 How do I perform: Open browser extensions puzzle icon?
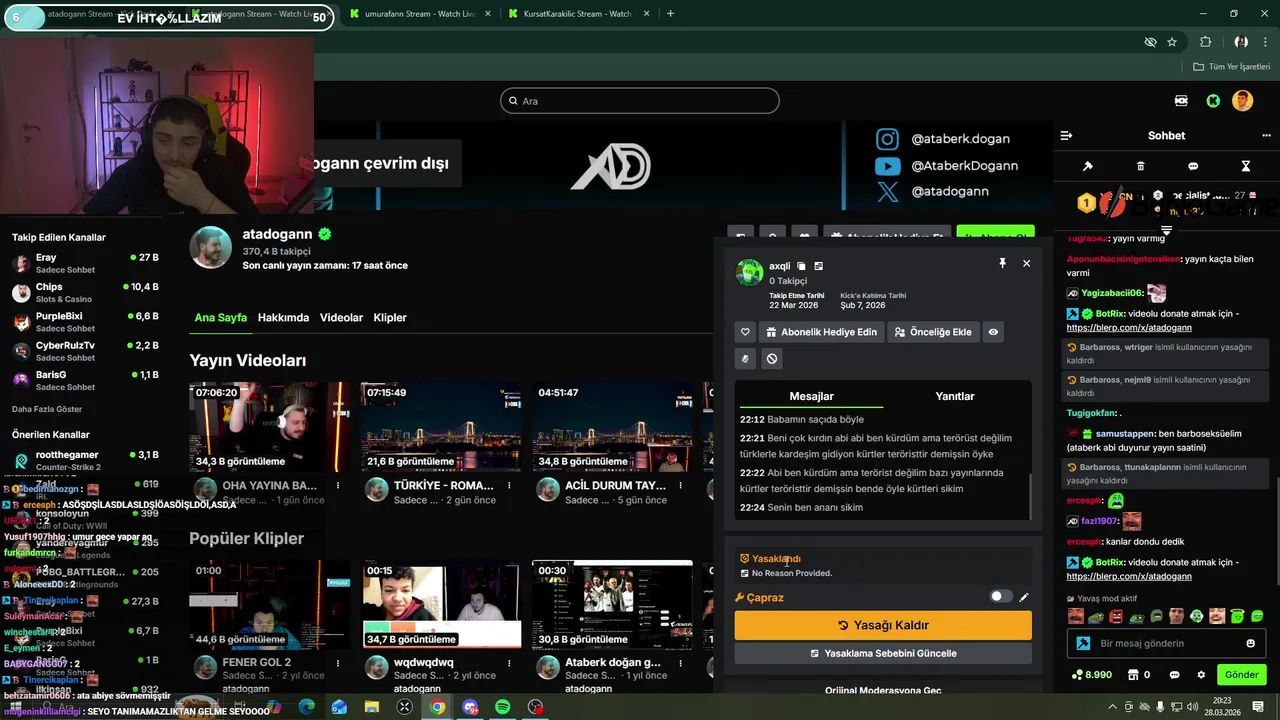click(1205, 42)
